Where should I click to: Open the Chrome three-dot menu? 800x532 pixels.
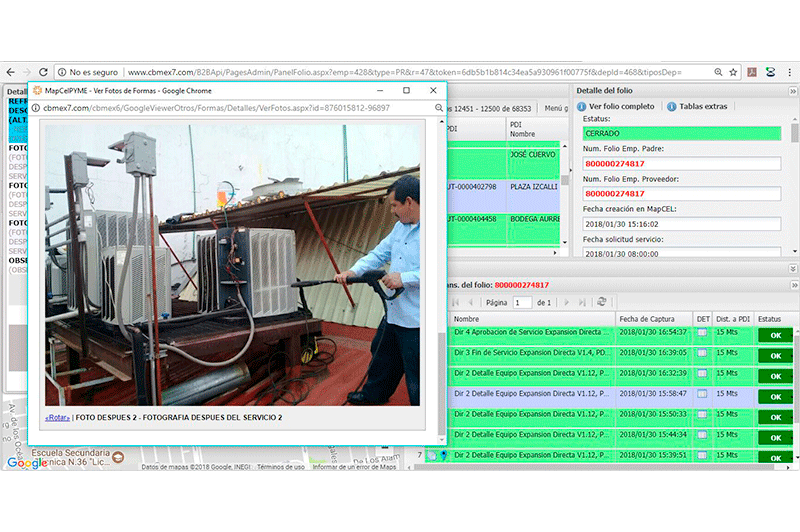791,72
